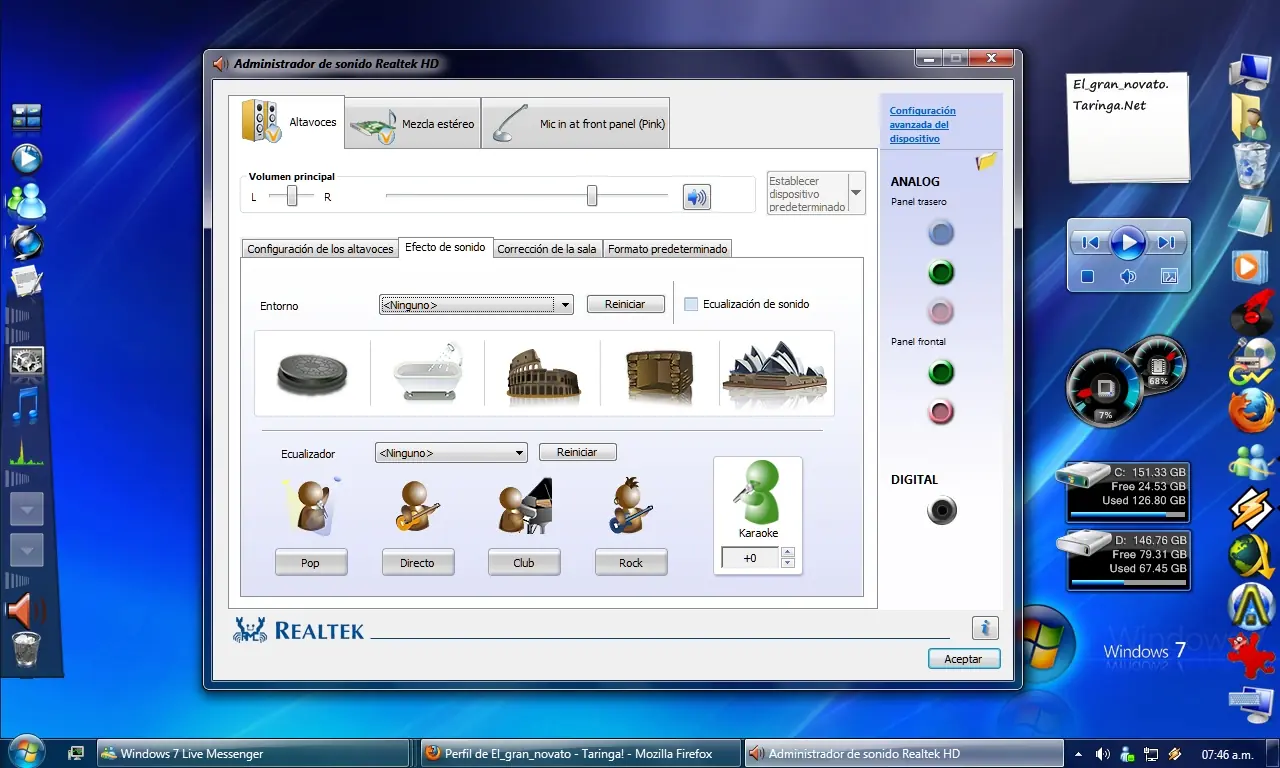Image resolution: width=1280 pixels, height=768 pixels.
Task: Open the Corrección de la sala tab
Action: tap(547, 249)
